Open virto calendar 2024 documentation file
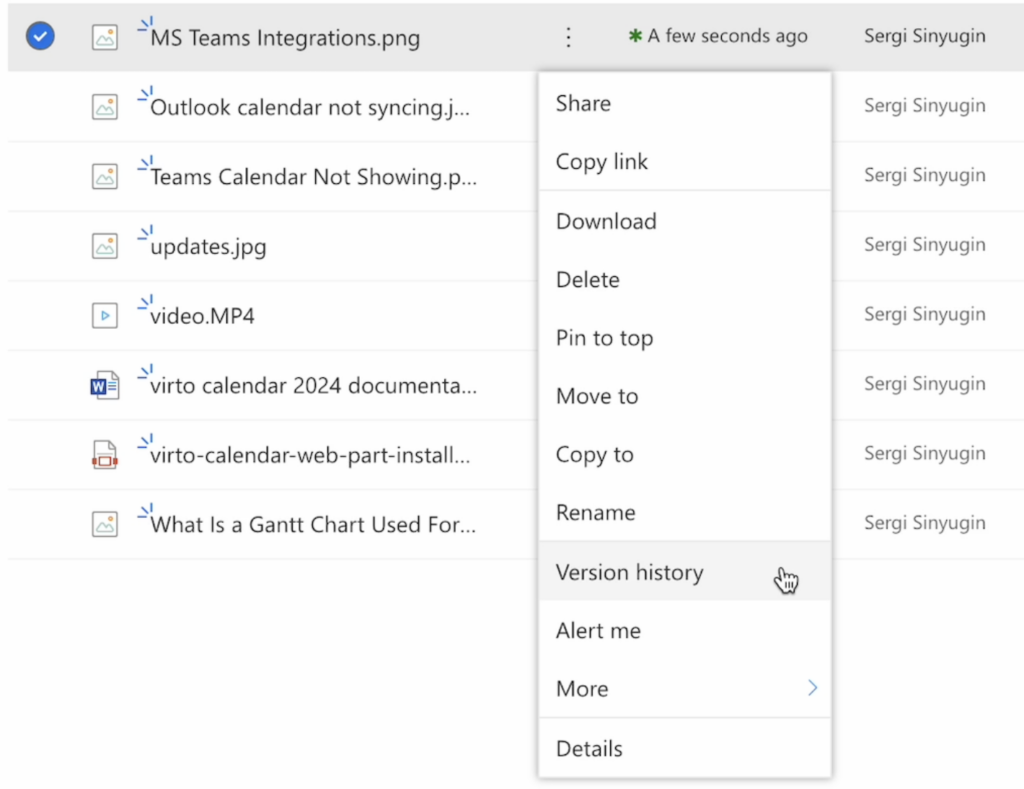The width and height of the screenshot is (1024, 789). (x=313, y=386)
